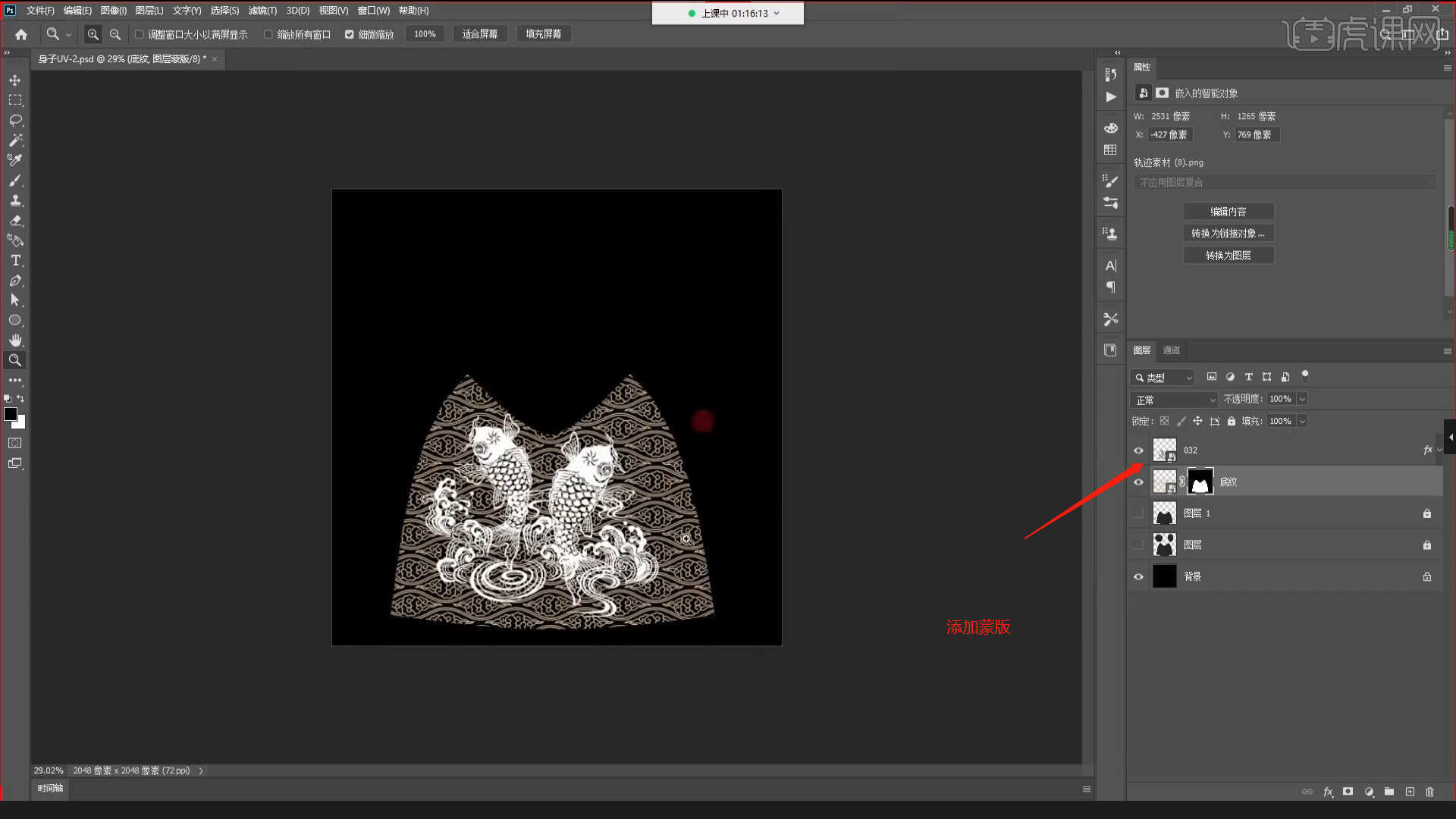Click the 100% zoom button

point(425,34)
